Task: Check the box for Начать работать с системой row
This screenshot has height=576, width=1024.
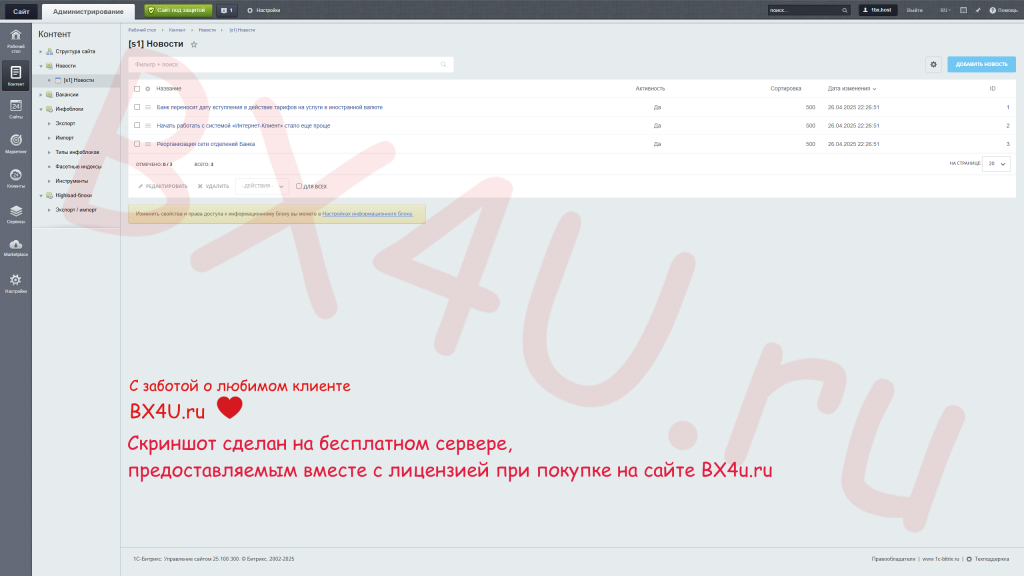Action: click(137, 125)
